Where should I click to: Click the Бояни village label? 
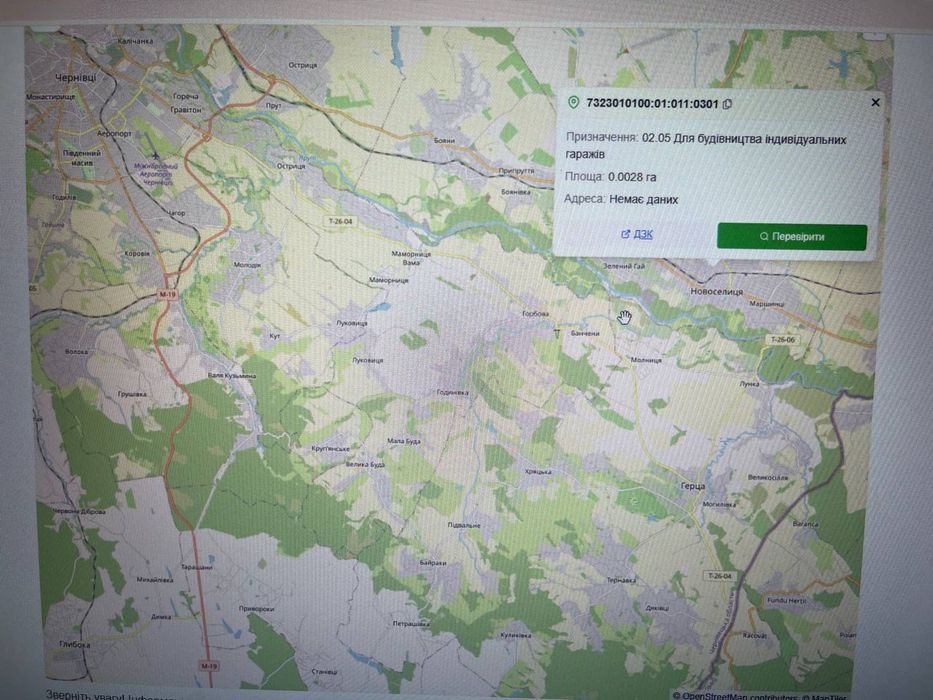click(x=444, y=140)
